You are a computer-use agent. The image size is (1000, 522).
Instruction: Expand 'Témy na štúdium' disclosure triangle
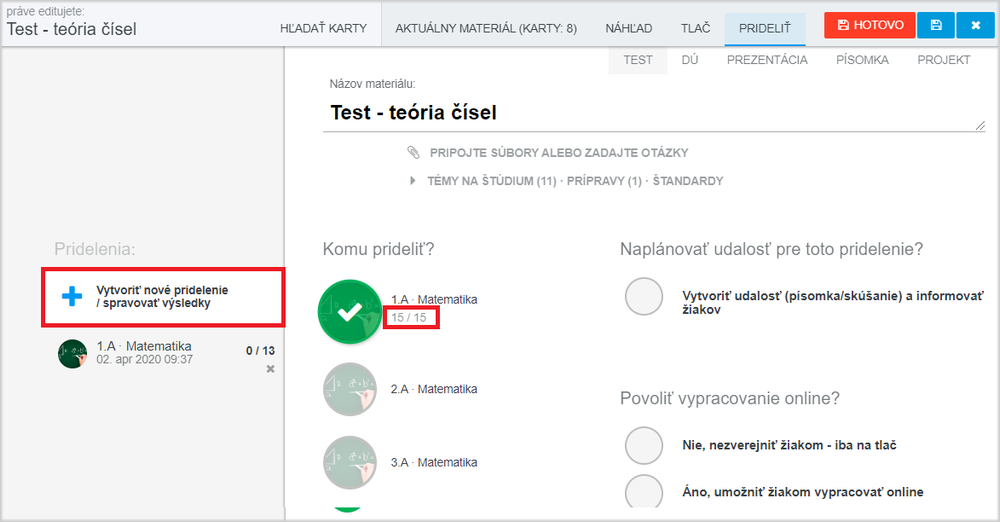click(x=413, y=181)
